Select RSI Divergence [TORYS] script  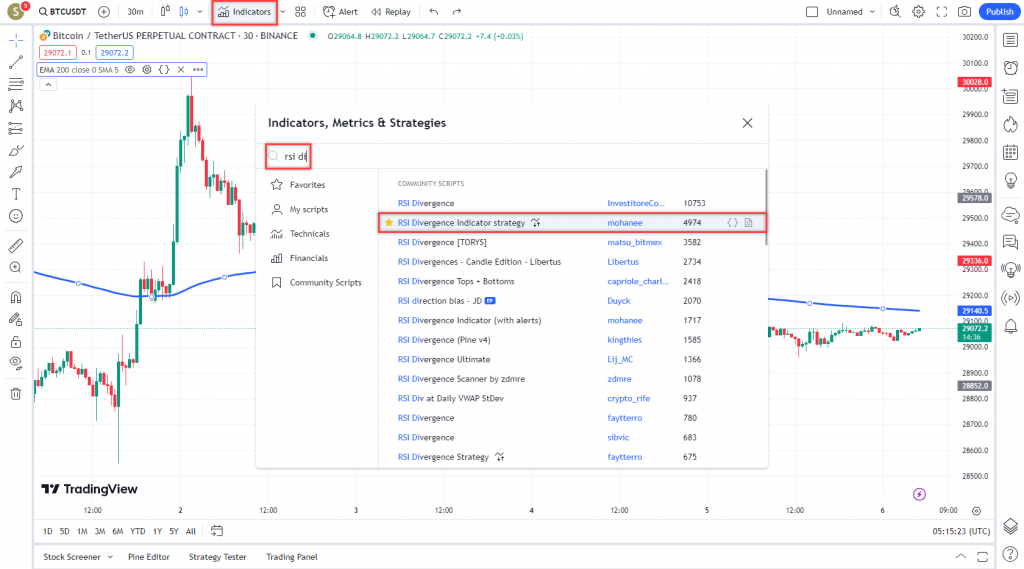point(442,242)
